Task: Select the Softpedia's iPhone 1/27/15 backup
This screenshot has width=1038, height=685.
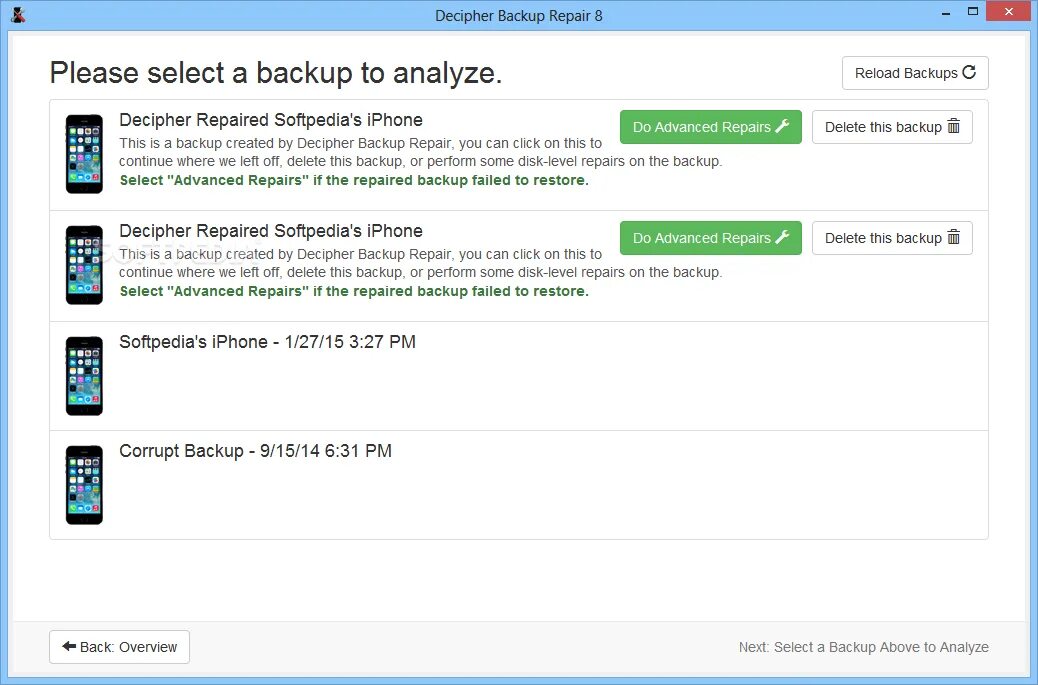Action: (x=267, y=342)
